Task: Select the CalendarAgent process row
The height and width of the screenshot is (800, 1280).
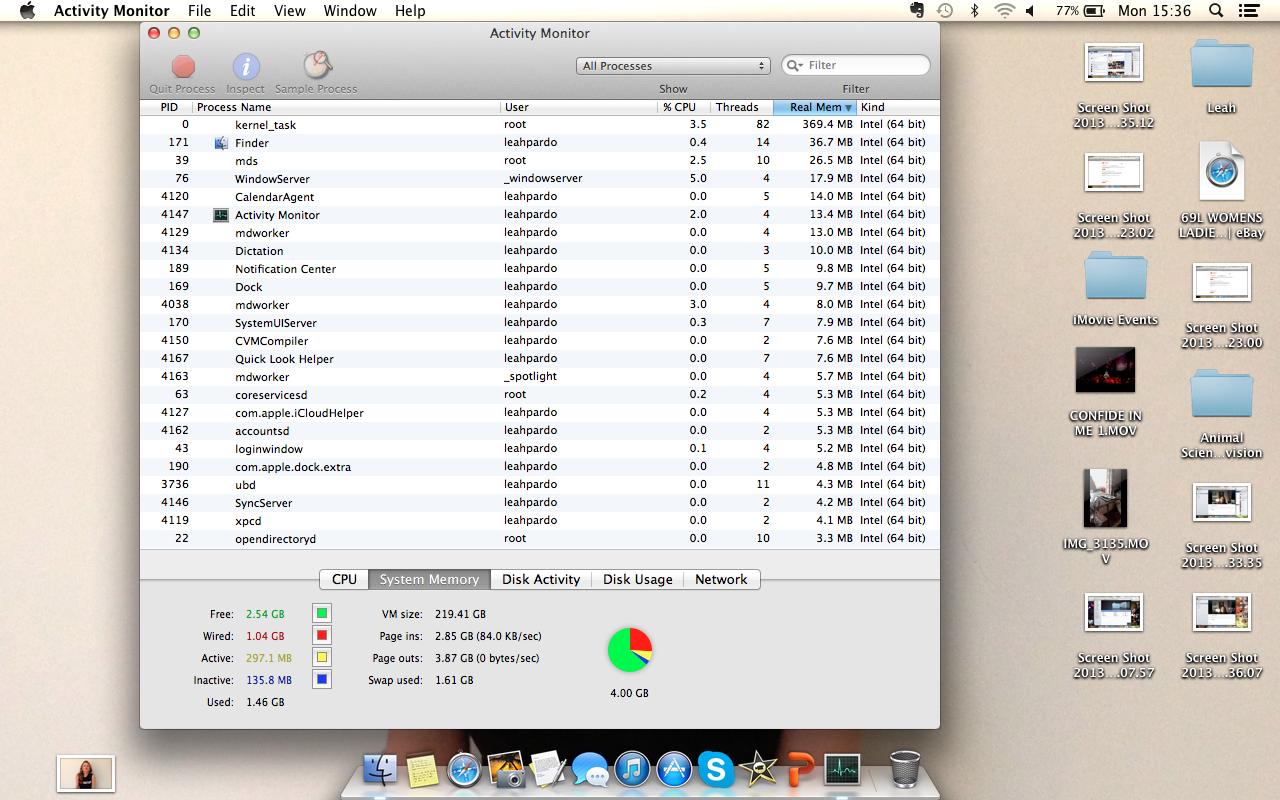Action: coord(540,197)
